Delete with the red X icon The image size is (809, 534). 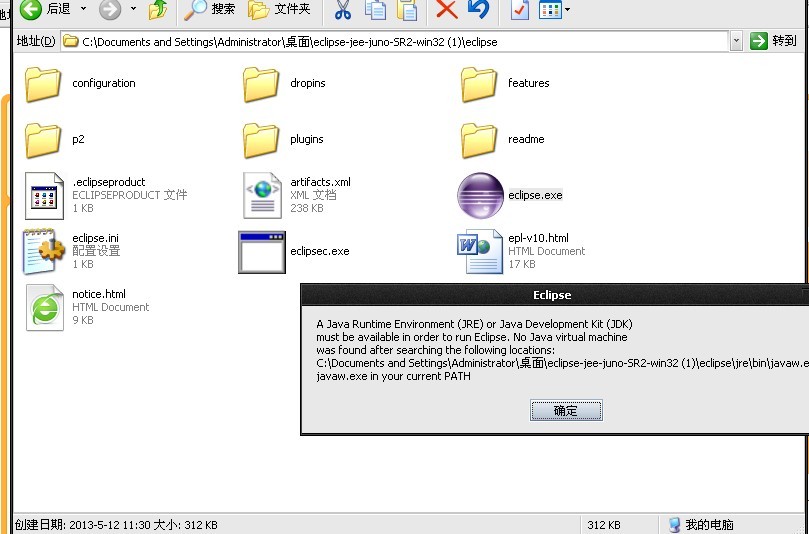(446, 9)
